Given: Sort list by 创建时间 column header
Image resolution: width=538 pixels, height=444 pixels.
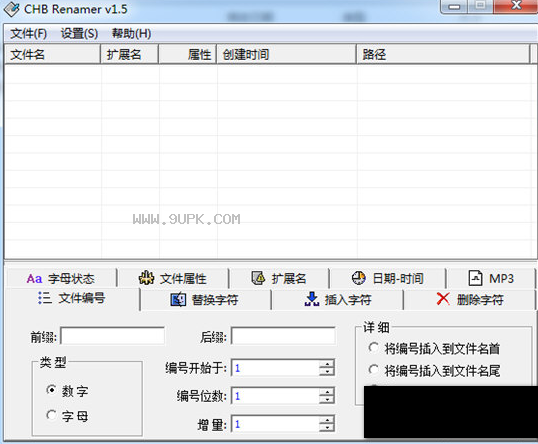Looking at the screenshot, I should coord(286,54).
